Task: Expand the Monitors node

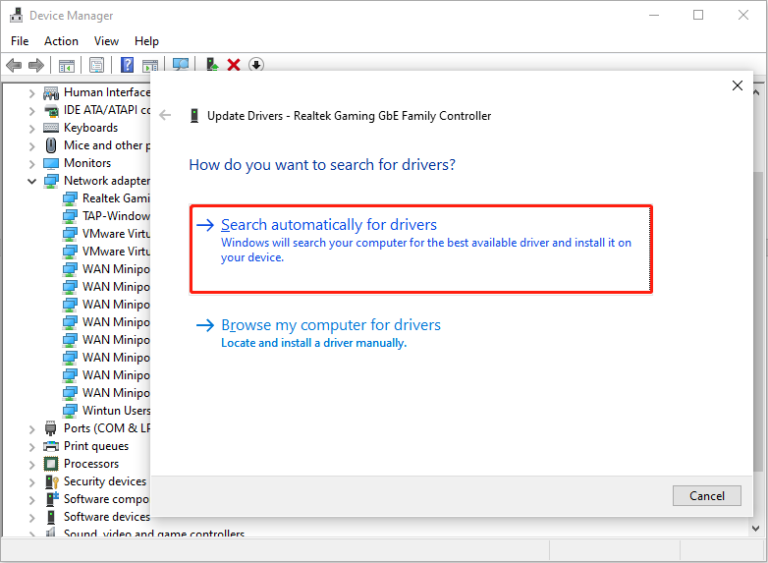Action: 32,164
